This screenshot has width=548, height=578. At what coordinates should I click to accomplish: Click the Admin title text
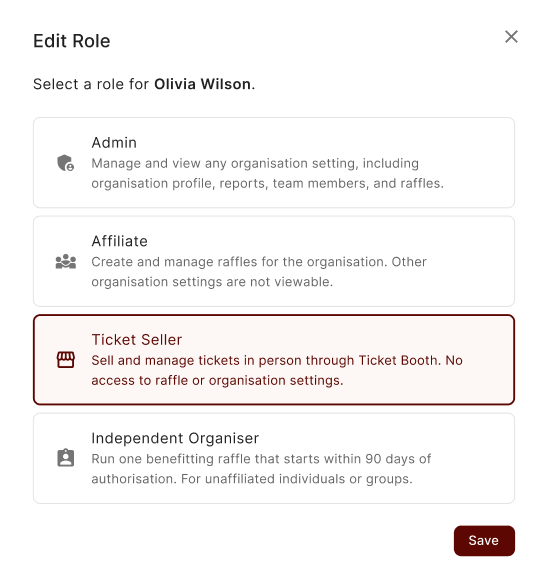(114, 143)
